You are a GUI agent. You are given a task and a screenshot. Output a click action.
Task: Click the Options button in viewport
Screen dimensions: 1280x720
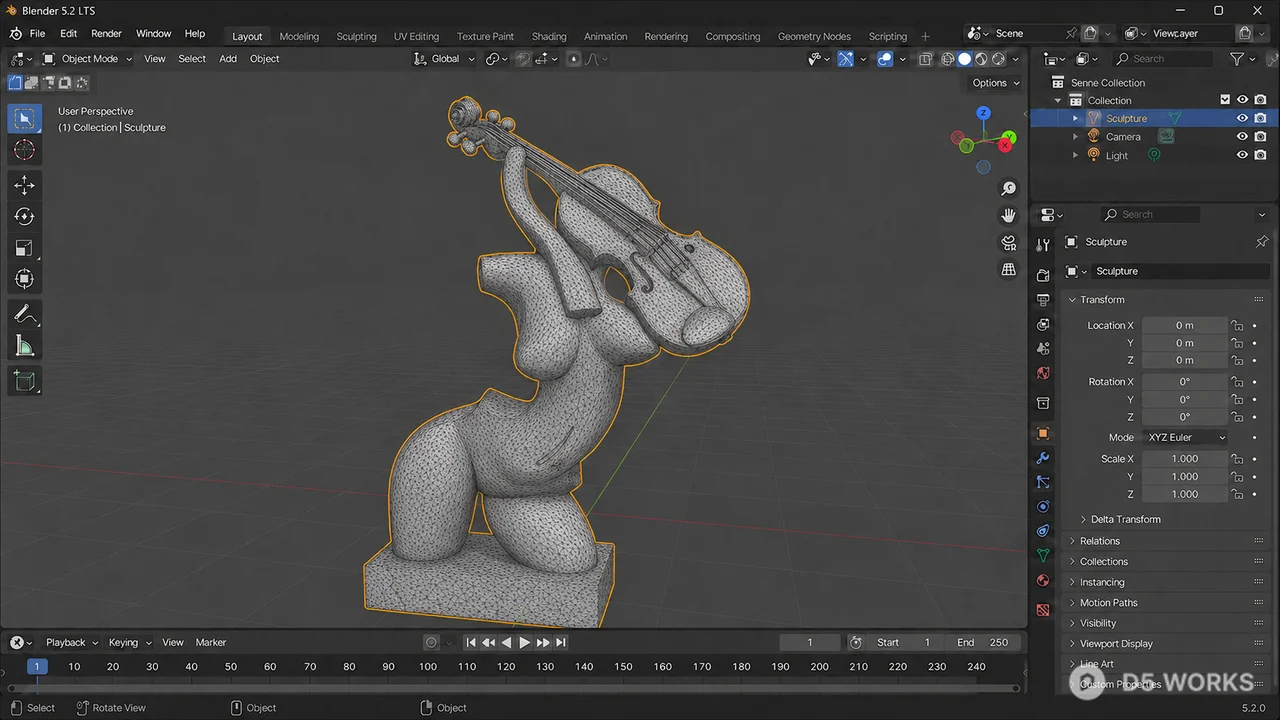[996, 83]
